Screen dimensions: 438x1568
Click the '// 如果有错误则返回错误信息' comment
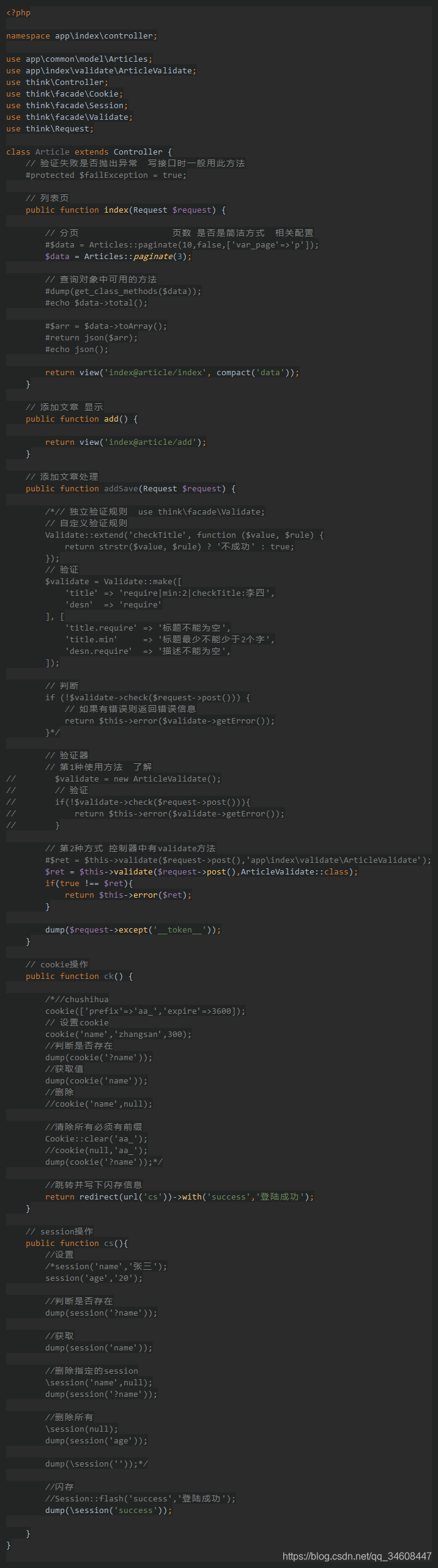[x=130, y=709]
